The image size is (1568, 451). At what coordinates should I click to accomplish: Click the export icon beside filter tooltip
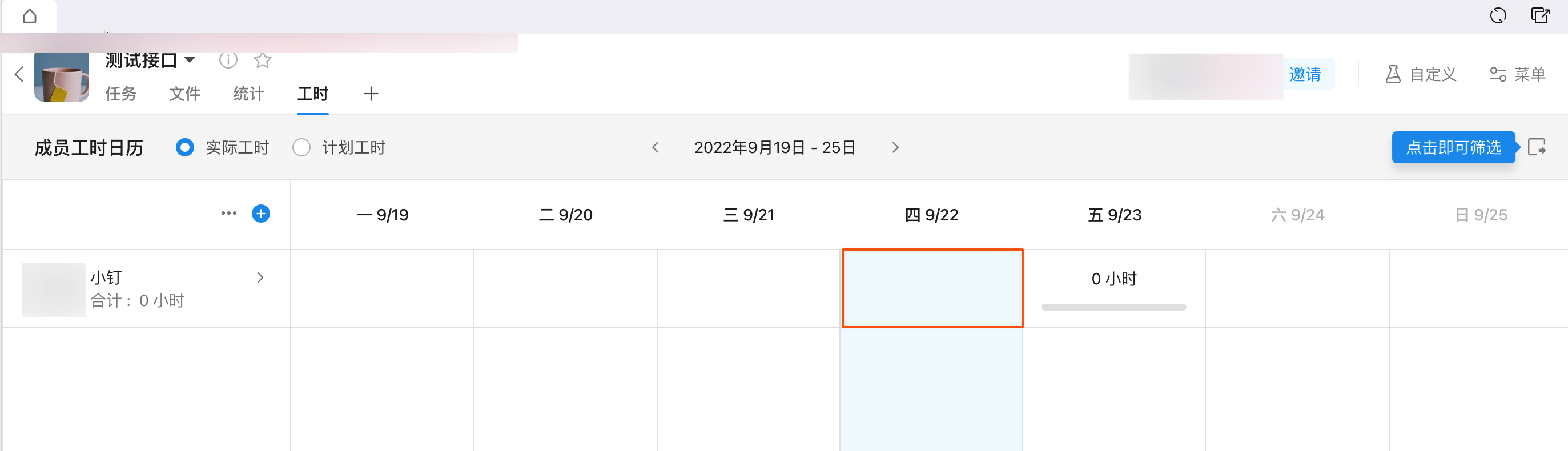click(1537, 147)
